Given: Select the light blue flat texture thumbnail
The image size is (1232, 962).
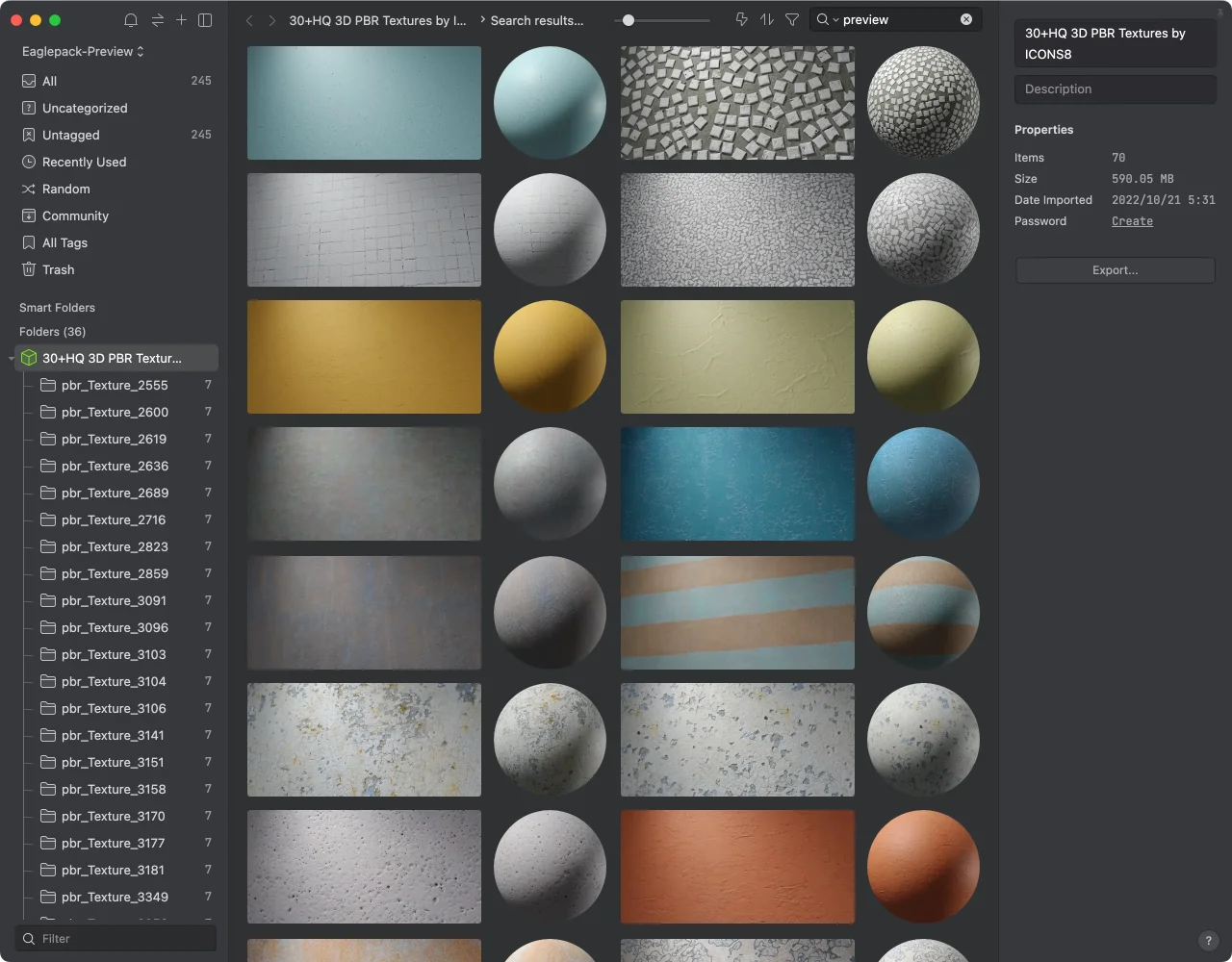Looking at the screenshot, I should [x=364, y=103].
